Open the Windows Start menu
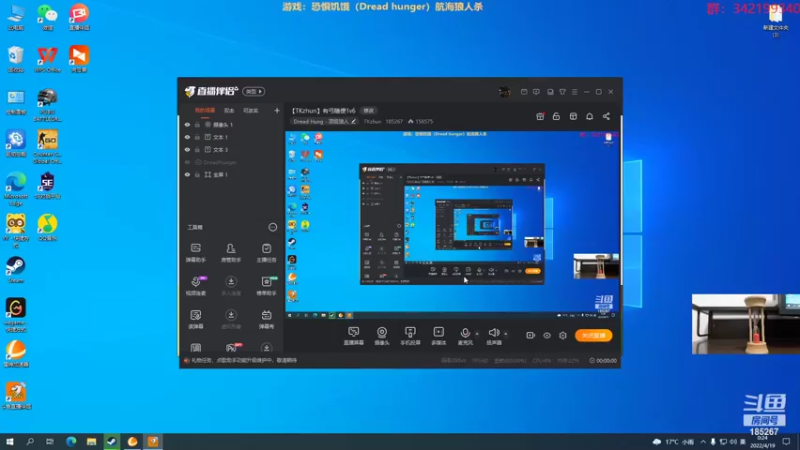The height and width of the screenshot is (450, 800). tap(10, 441)
